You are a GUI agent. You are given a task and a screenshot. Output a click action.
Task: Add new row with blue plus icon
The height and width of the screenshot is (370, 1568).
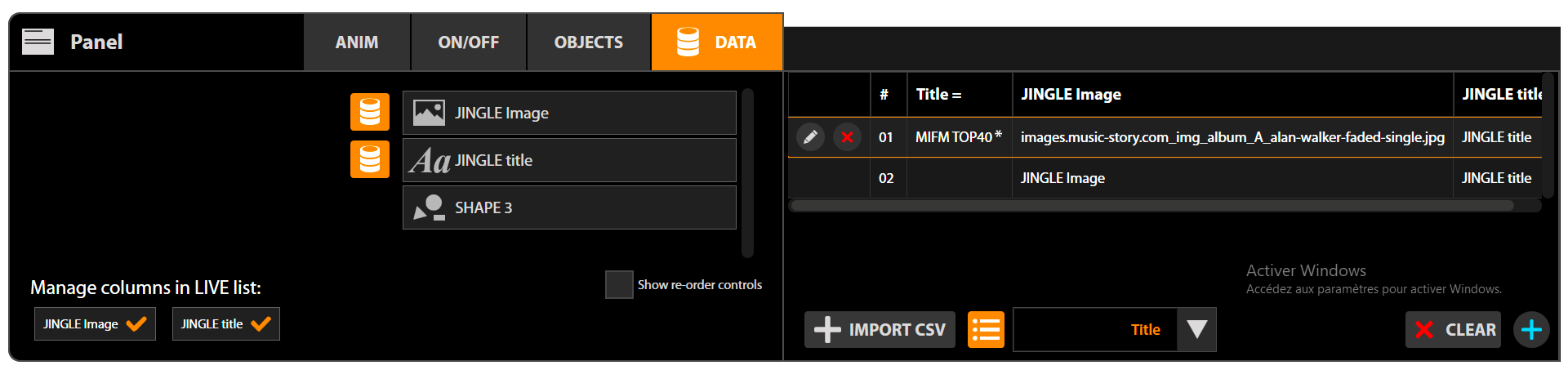click(1531, 330)
